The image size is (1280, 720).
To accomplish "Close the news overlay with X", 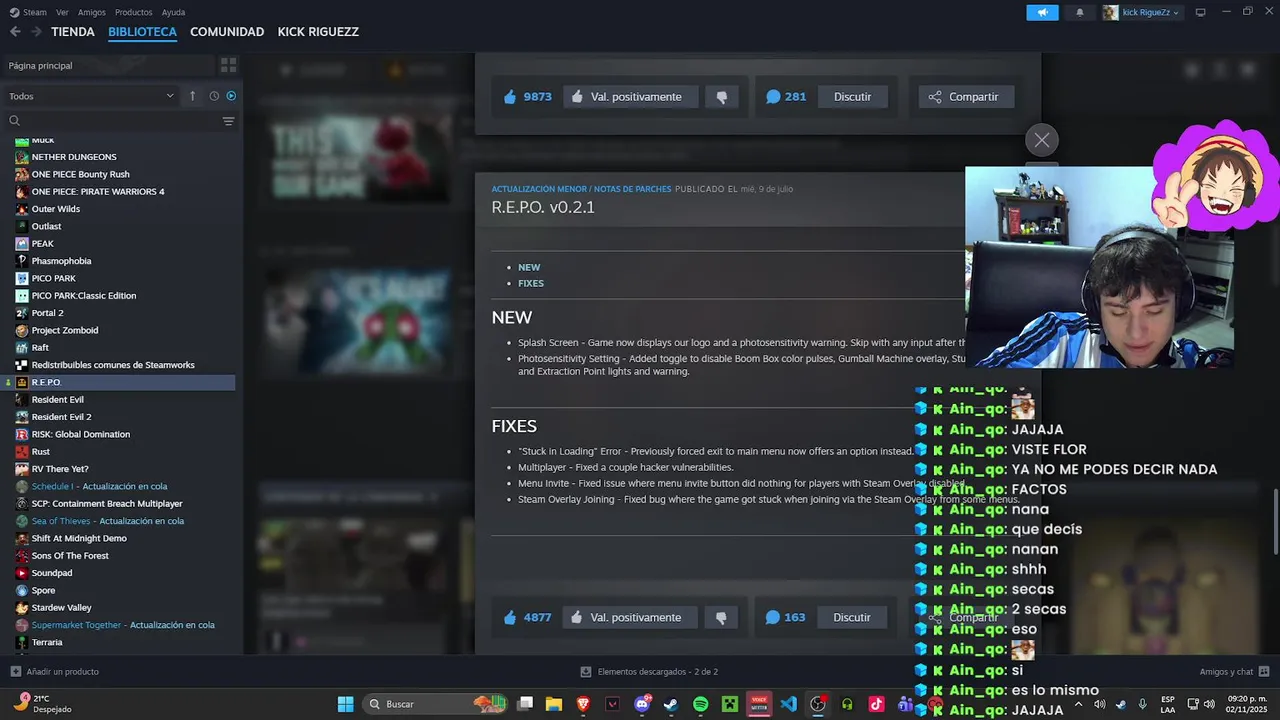I will 1042,140.
